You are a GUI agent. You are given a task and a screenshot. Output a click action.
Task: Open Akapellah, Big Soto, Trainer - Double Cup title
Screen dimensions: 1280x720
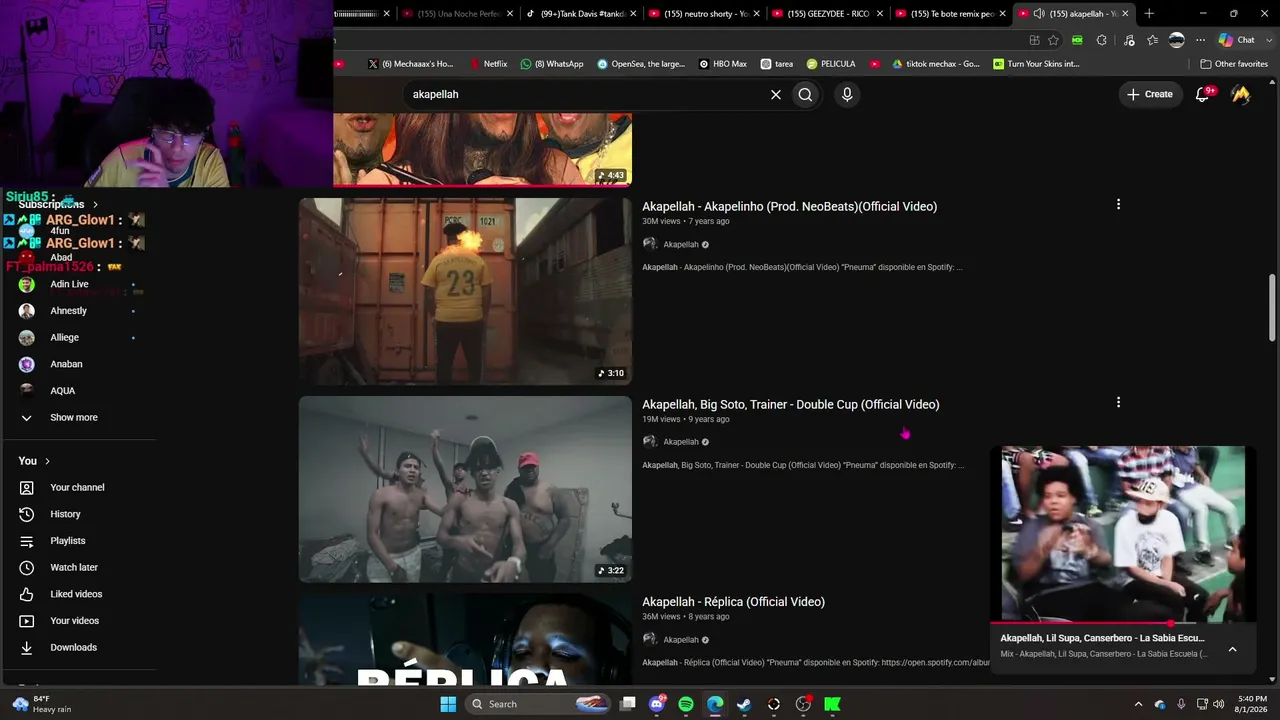[x=790, y=404]
